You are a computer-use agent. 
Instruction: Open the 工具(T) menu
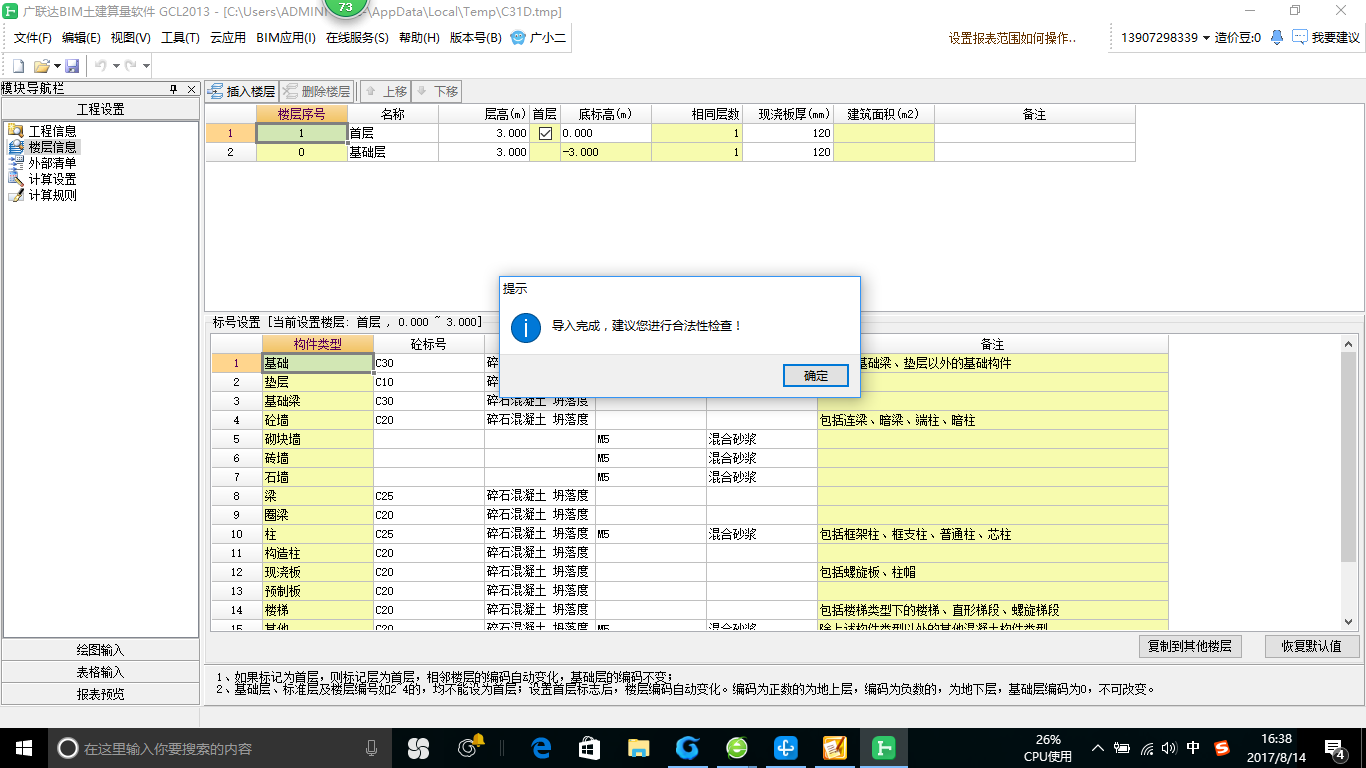tap(180, 38)
